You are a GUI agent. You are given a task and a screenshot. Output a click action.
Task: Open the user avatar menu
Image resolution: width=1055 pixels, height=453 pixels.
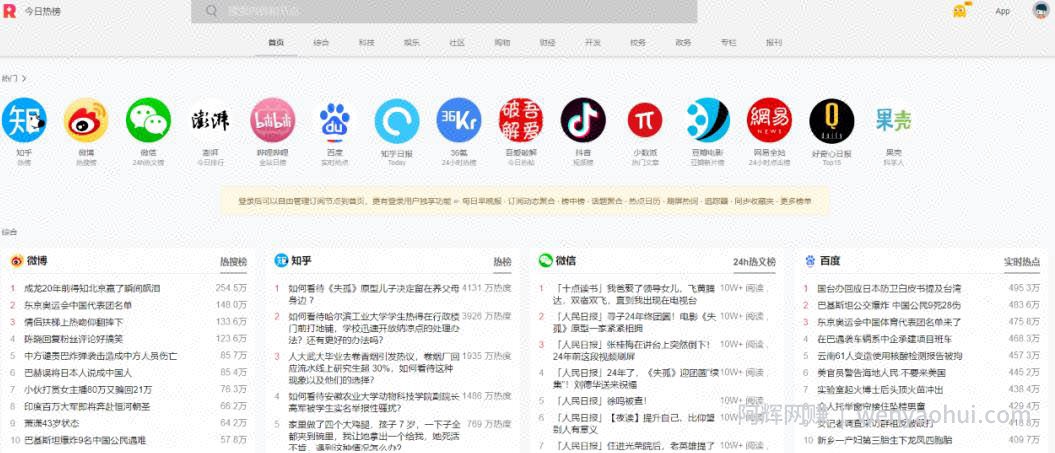click(x=1041, y=10)
